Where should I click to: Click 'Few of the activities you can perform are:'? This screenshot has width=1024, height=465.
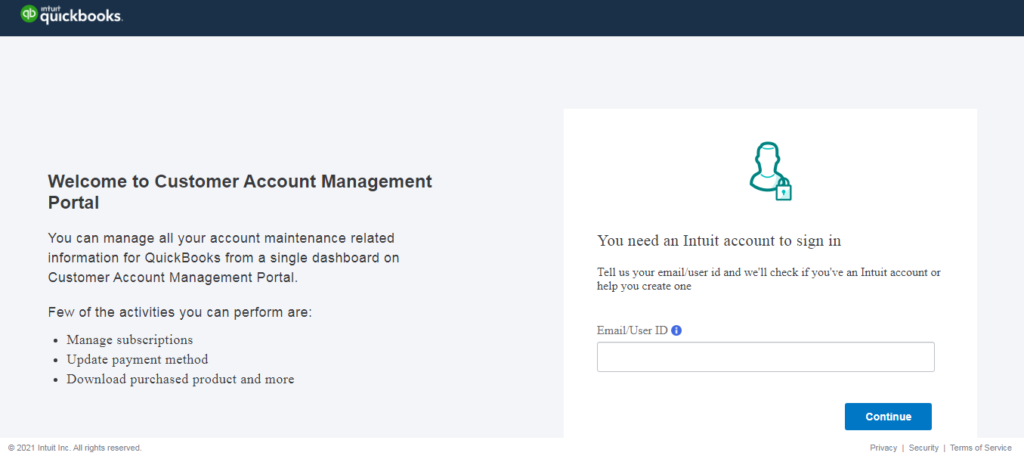pyautogui.click(x=180, y=312)
